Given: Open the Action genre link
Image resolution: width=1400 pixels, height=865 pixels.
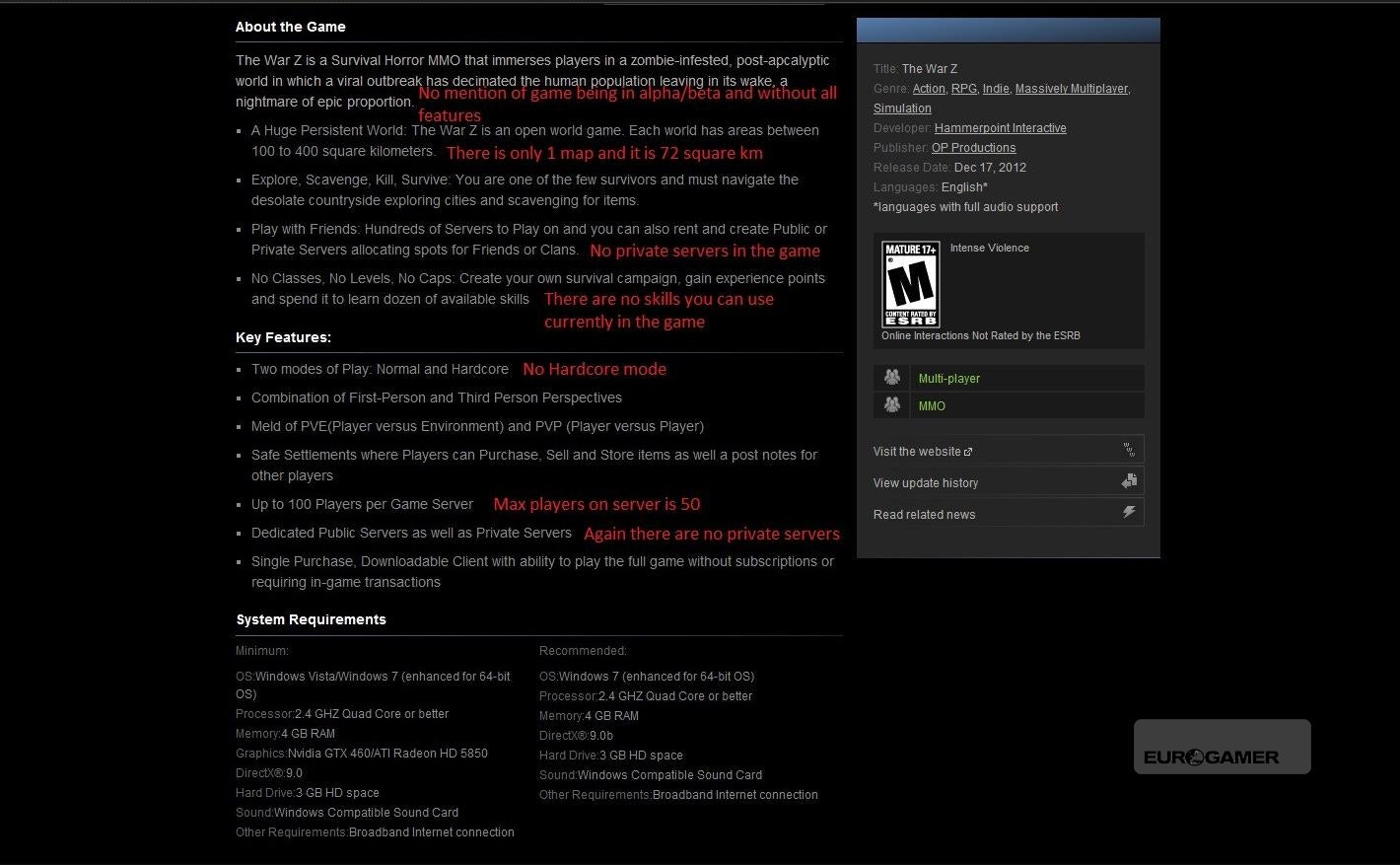Looking at the screenshot, I should (929, 89).
